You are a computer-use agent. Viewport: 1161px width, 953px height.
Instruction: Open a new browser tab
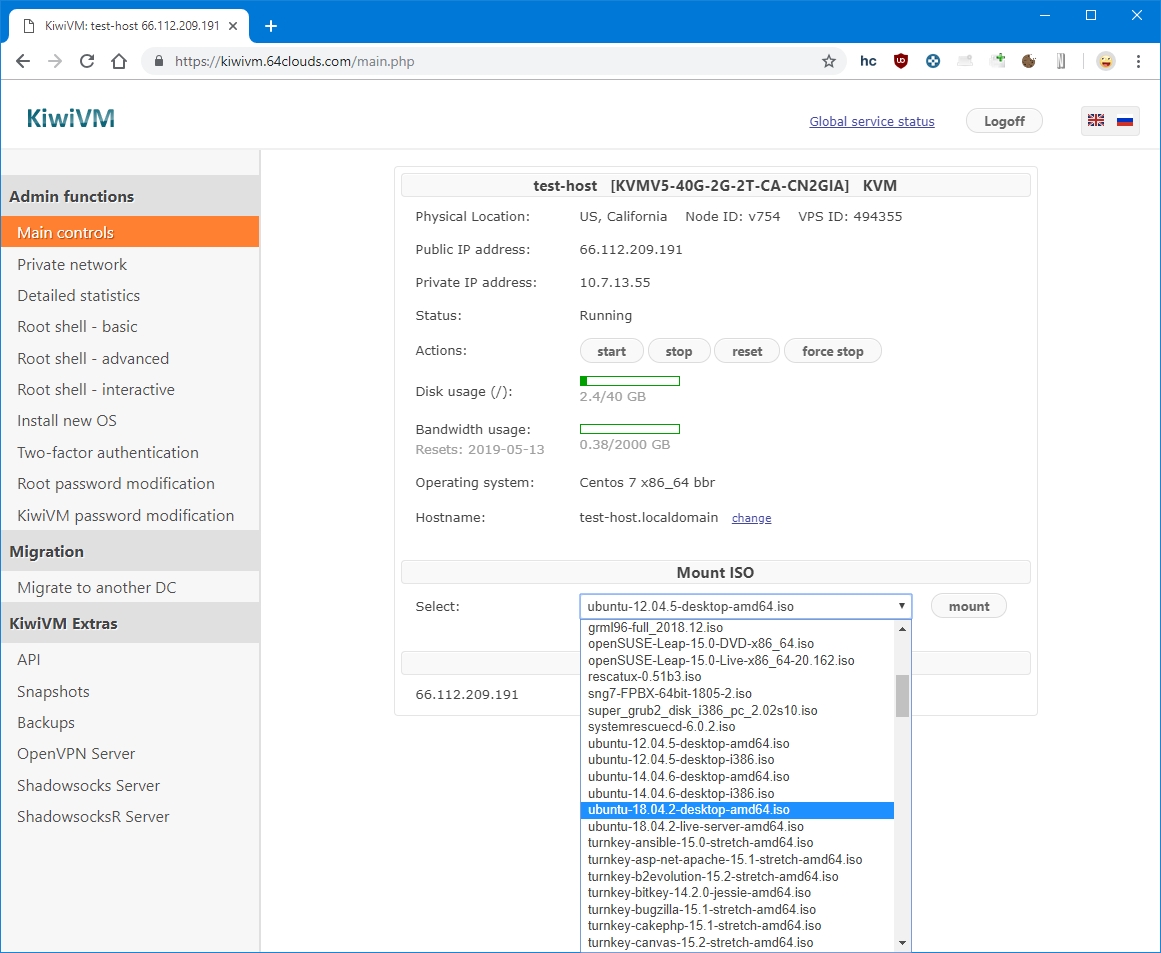[x=270, y=26]
